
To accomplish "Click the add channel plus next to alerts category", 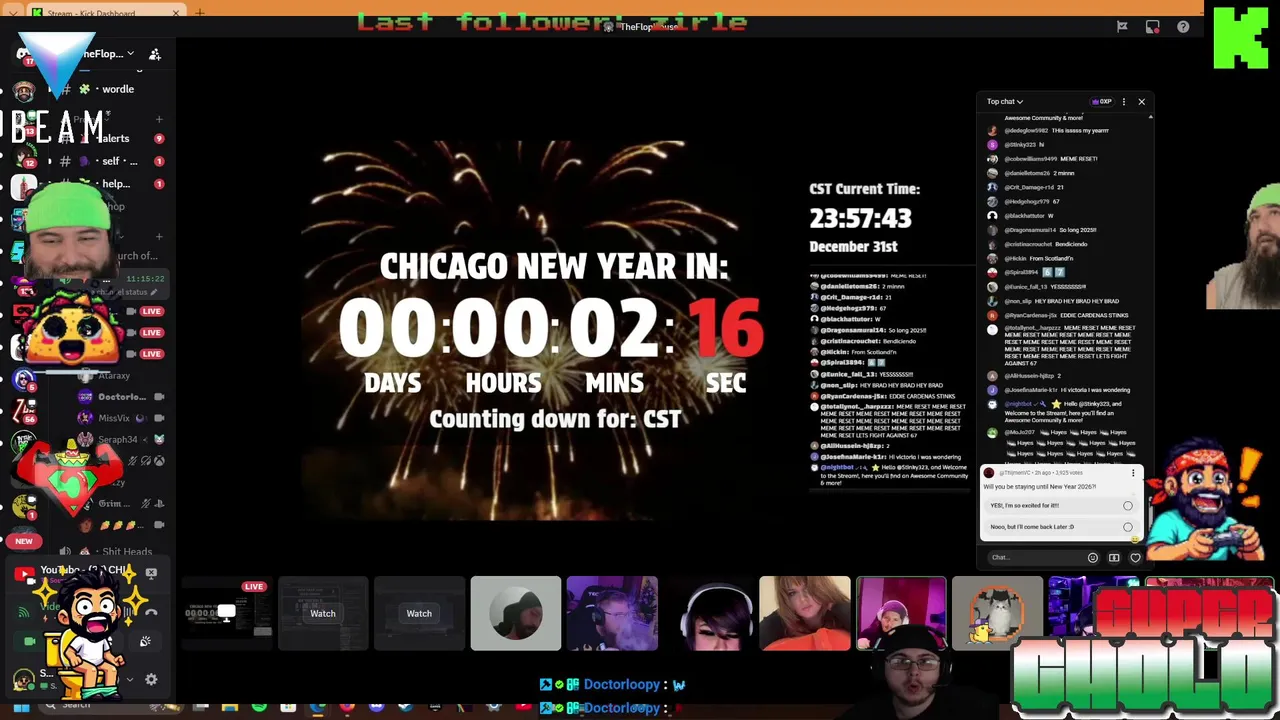I will (159, 119).
